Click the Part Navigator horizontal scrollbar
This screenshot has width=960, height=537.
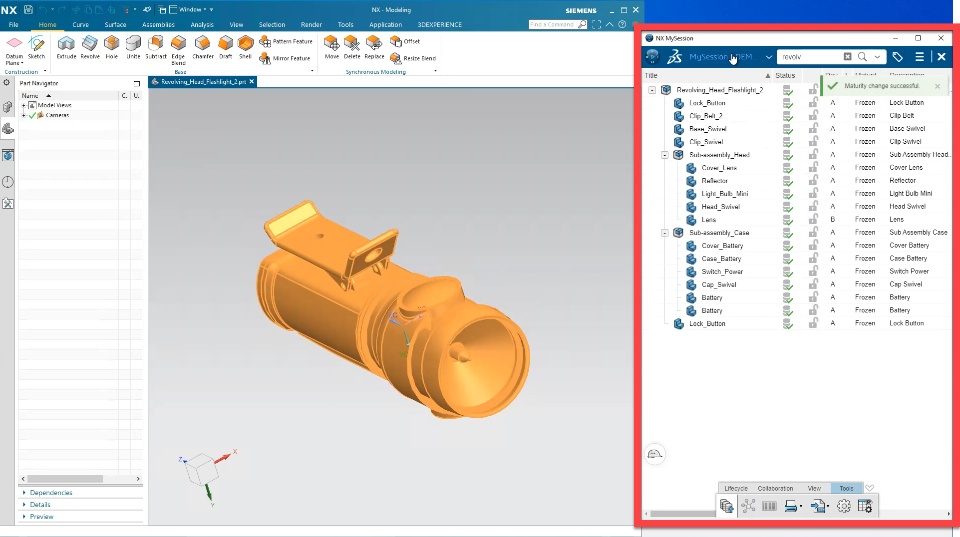(x=65, y=479)
